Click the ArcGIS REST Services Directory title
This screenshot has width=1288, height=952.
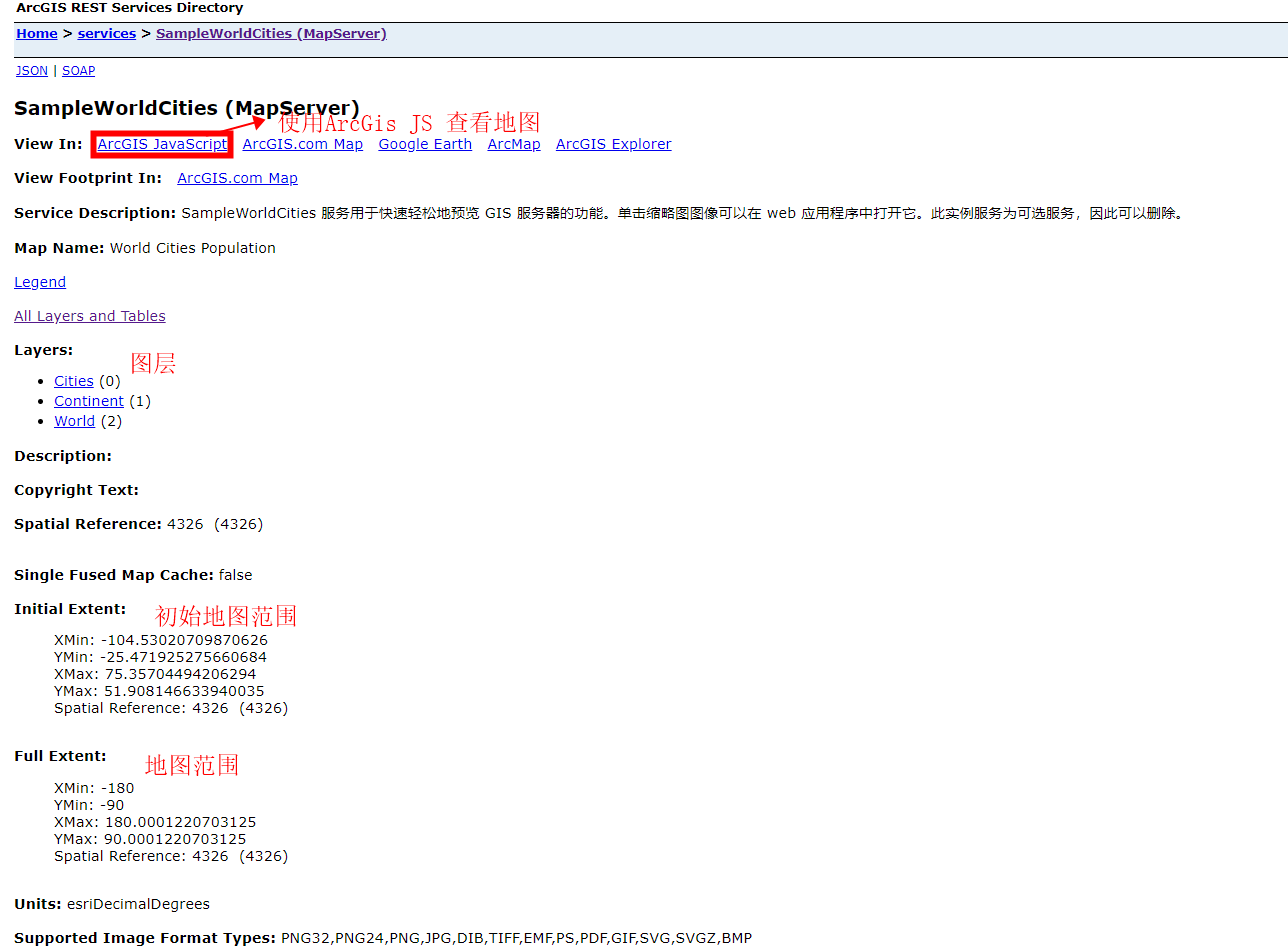tap(130, 8)
